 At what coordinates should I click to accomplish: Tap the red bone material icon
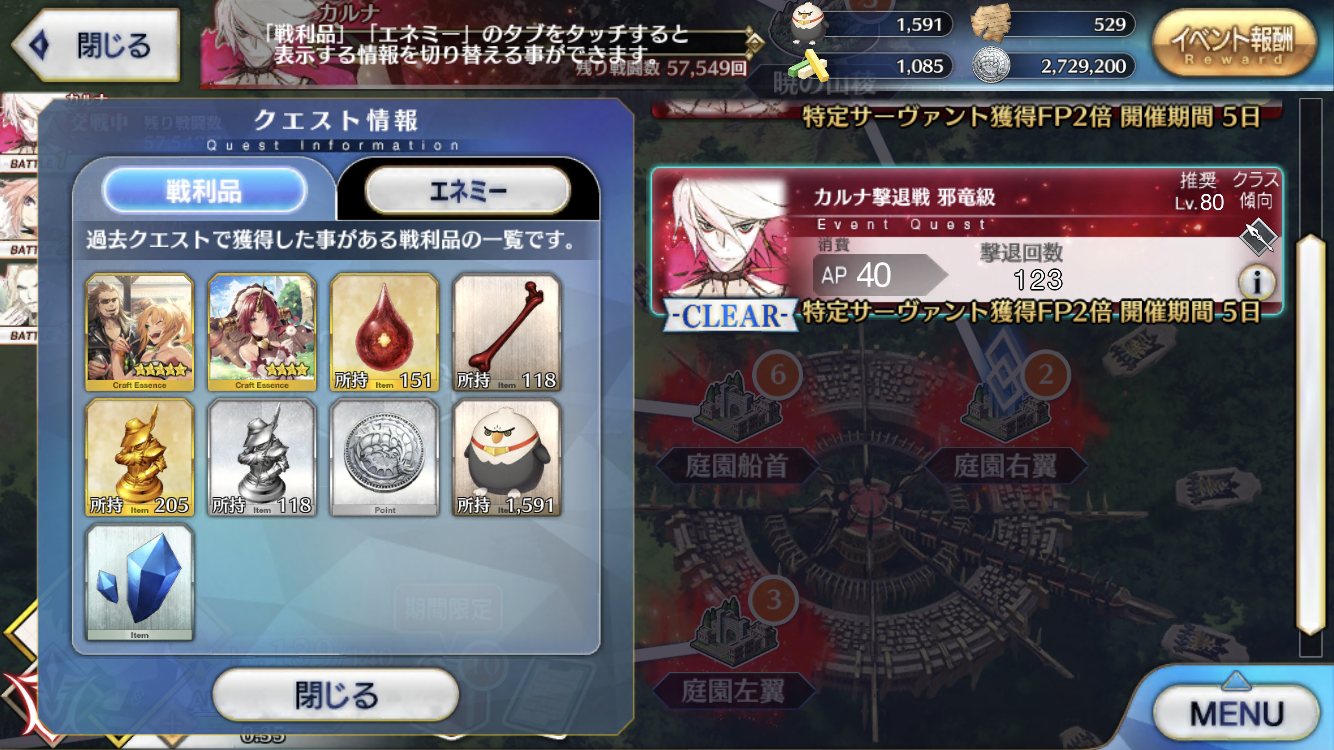click(x=507, y=332)
